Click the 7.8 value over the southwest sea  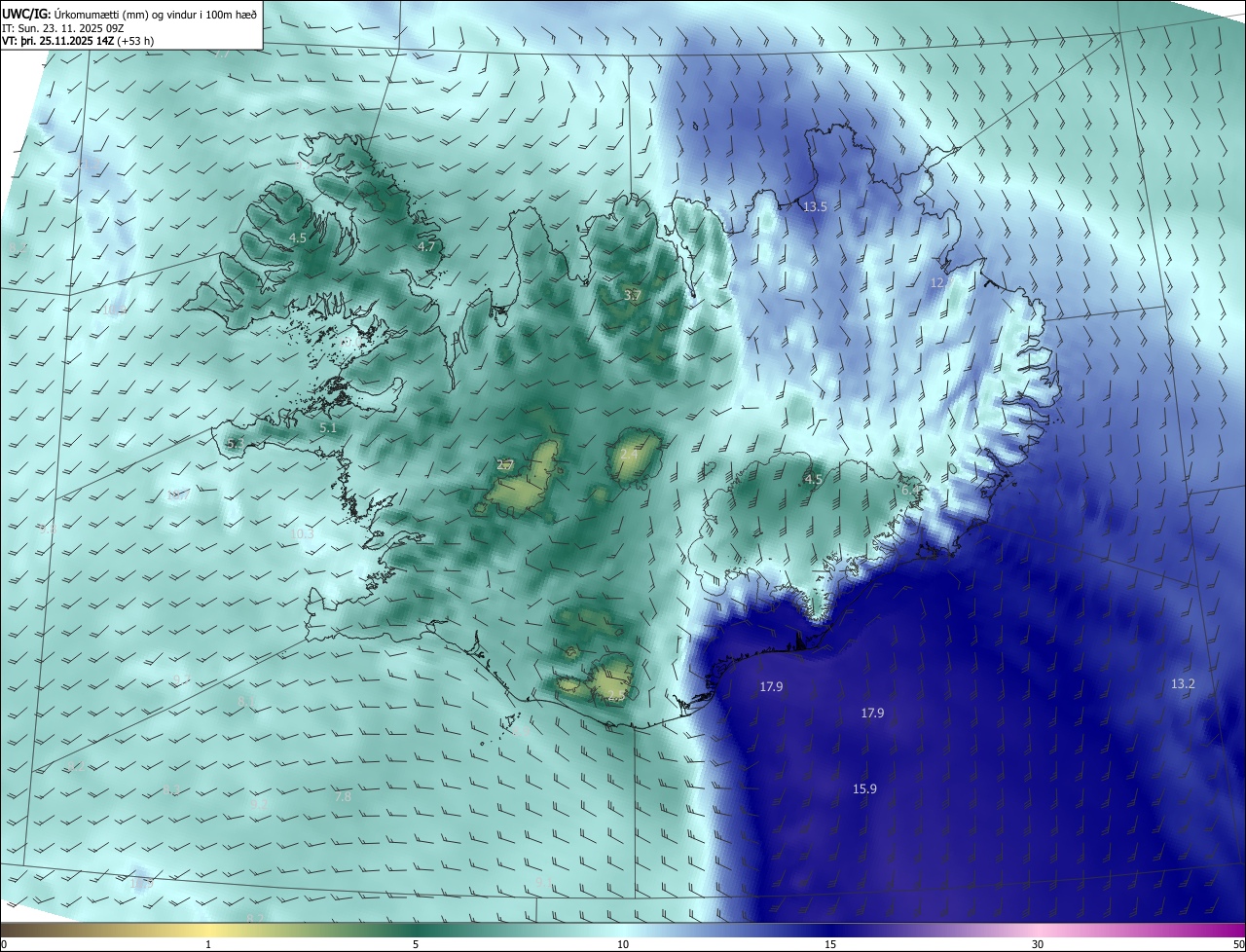pos(343,796)
